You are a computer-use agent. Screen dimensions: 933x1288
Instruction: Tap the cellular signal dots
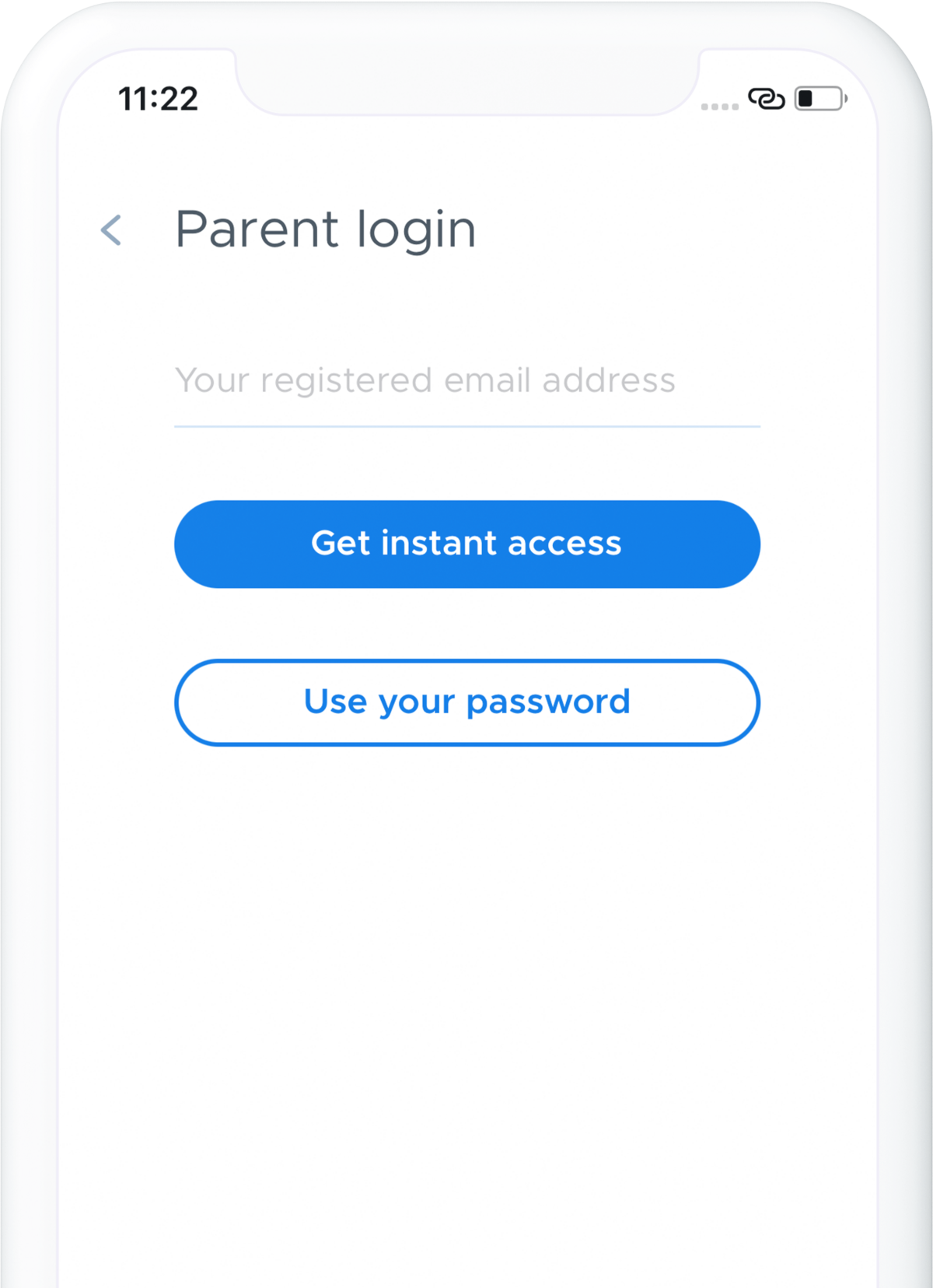[x=719, y=105]
